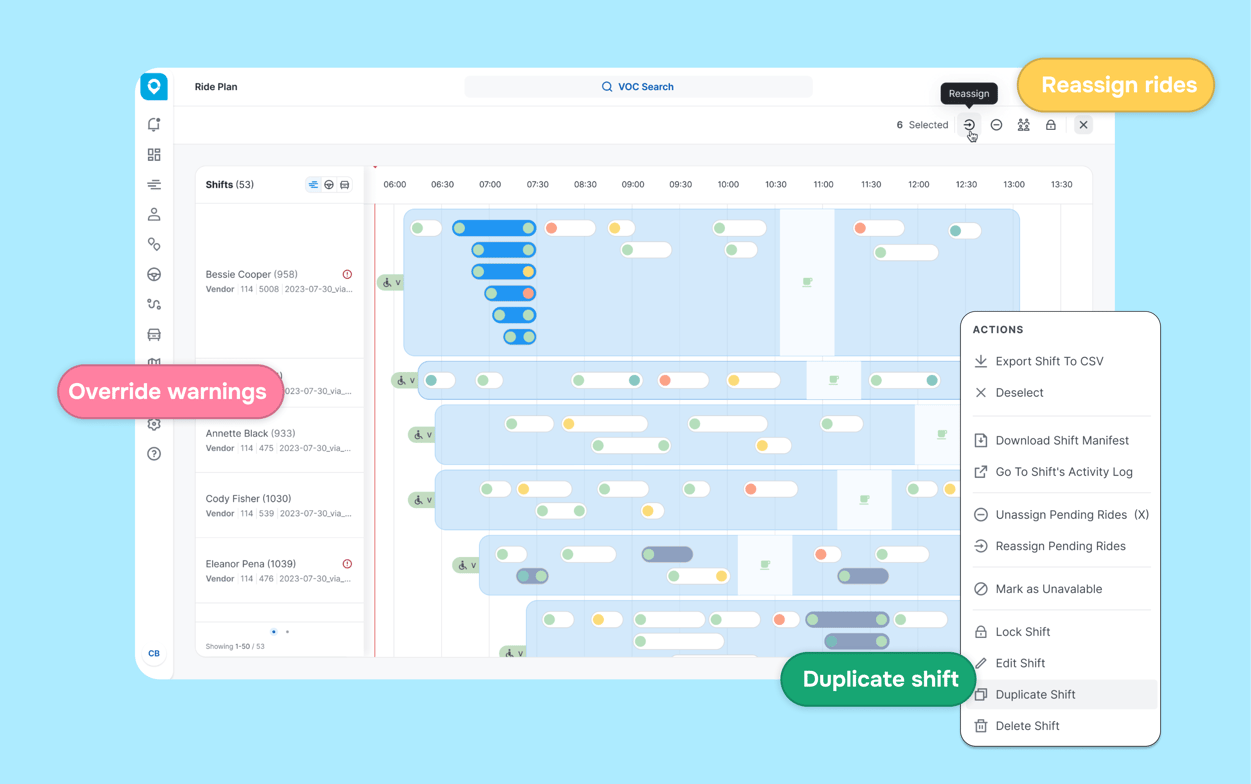
Task: Open notifications bell in left sidebar
Action: (154, 125)
